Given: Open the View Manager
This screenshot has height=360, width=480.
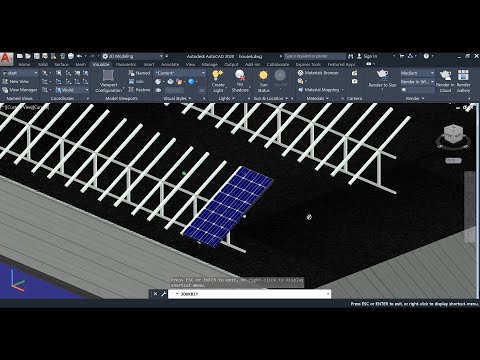Looking at the screenshot, I should coord(20,90).
